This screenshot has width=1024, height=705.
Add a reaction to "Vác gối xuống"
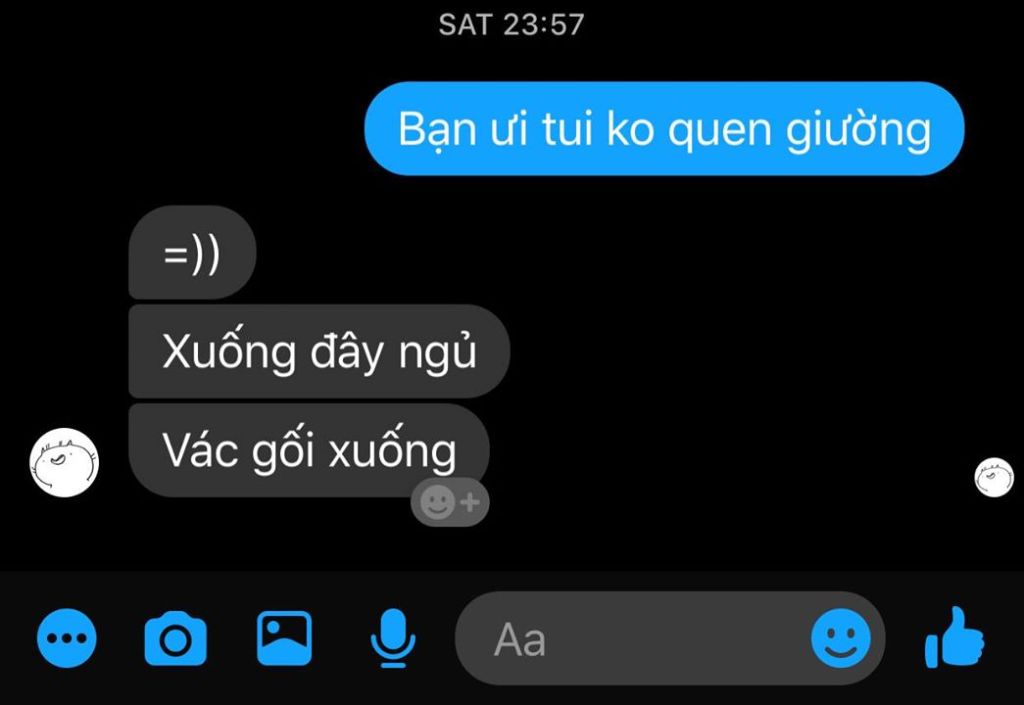click(x=450, y=503)
